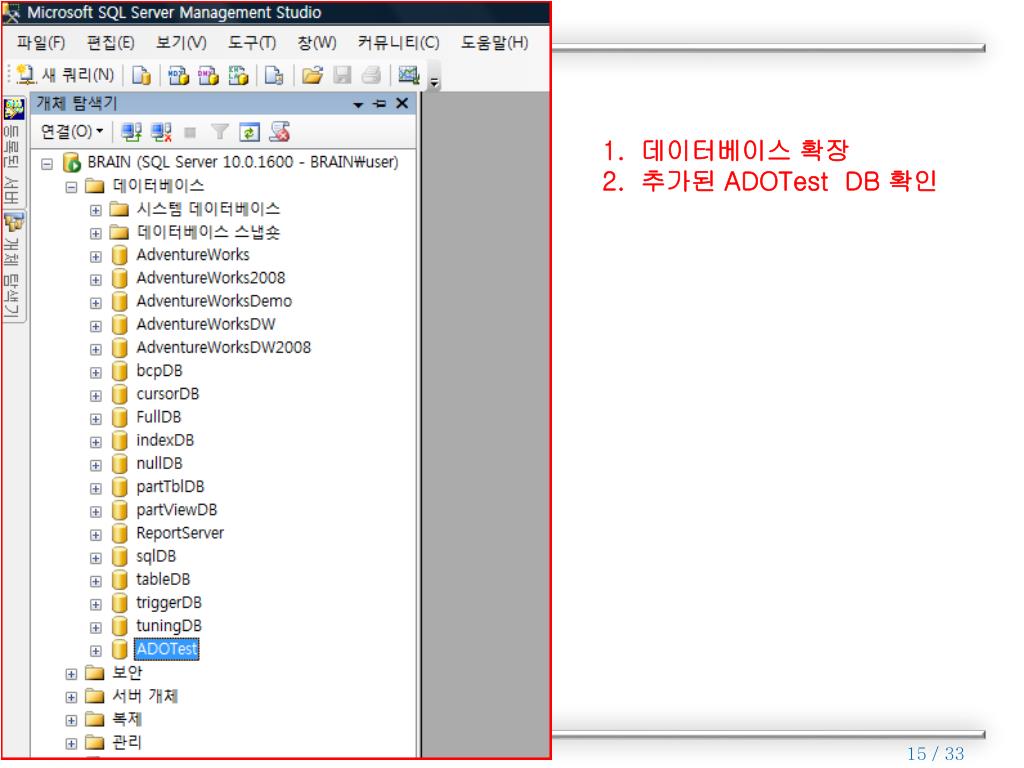
Task: Open the 도움말(H) menu
Action: 494,43
